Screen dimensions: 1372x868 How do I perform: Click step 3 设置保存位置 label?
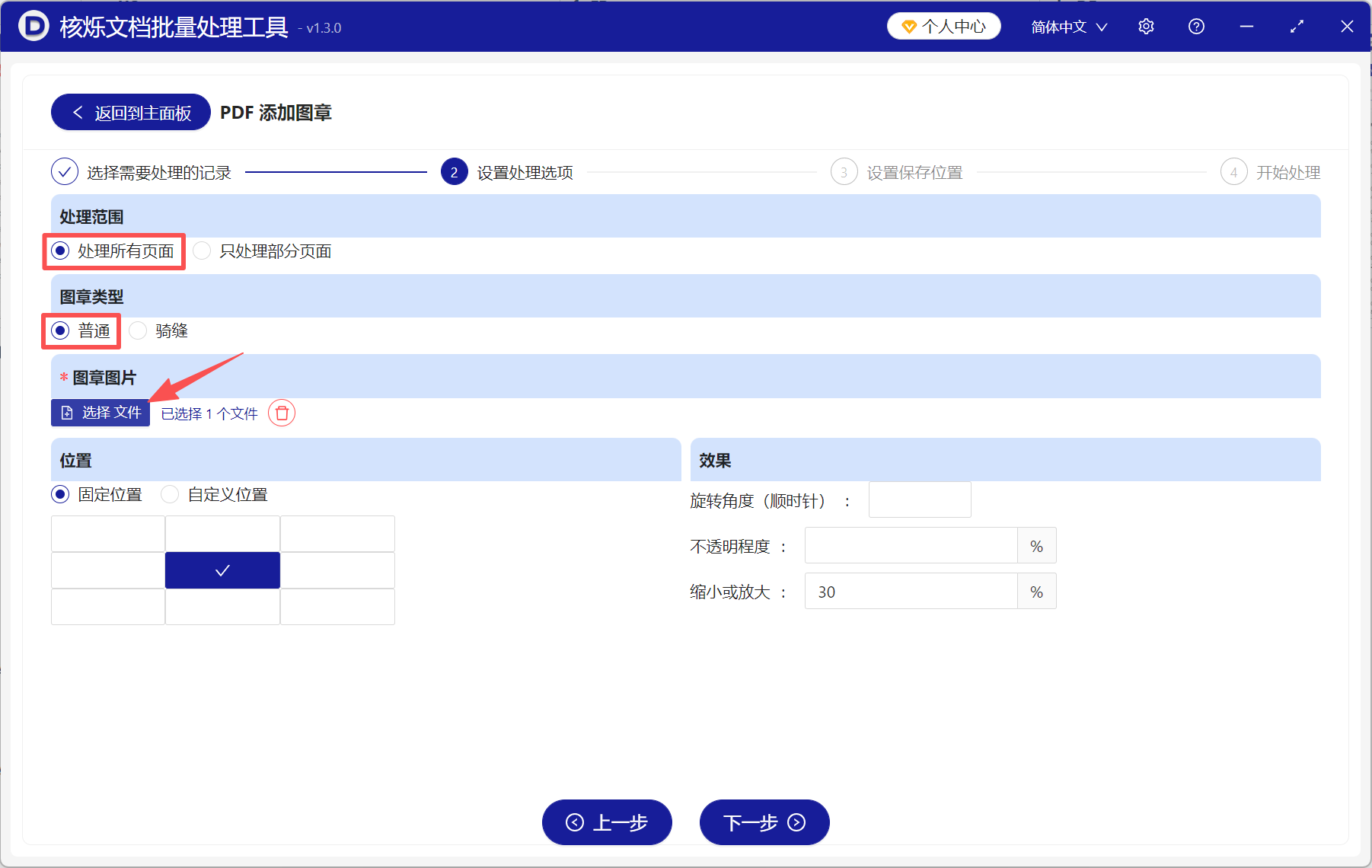click(x=914, y=171)
